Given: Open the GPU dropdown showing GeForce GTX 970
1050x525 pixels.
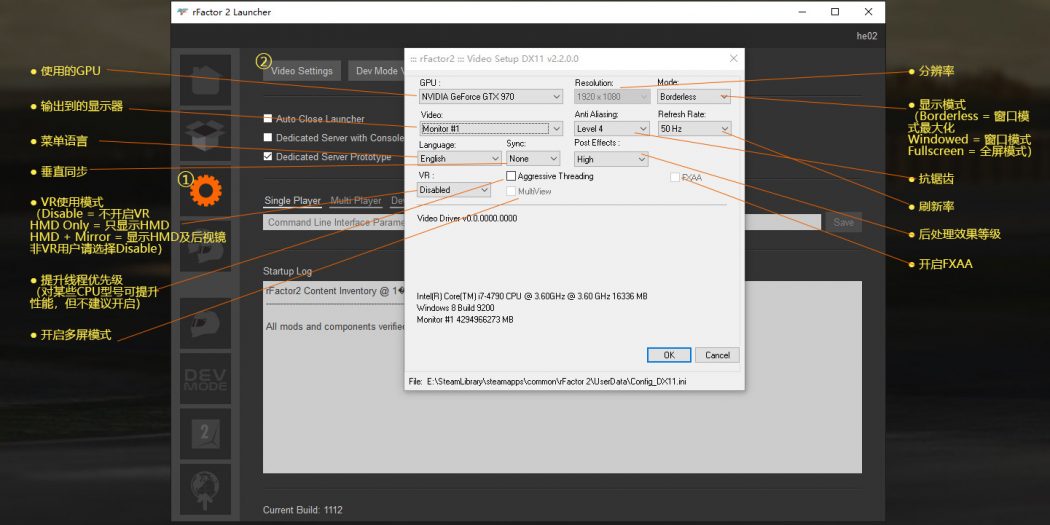Looking at the screenshot, I should (491, 96).
